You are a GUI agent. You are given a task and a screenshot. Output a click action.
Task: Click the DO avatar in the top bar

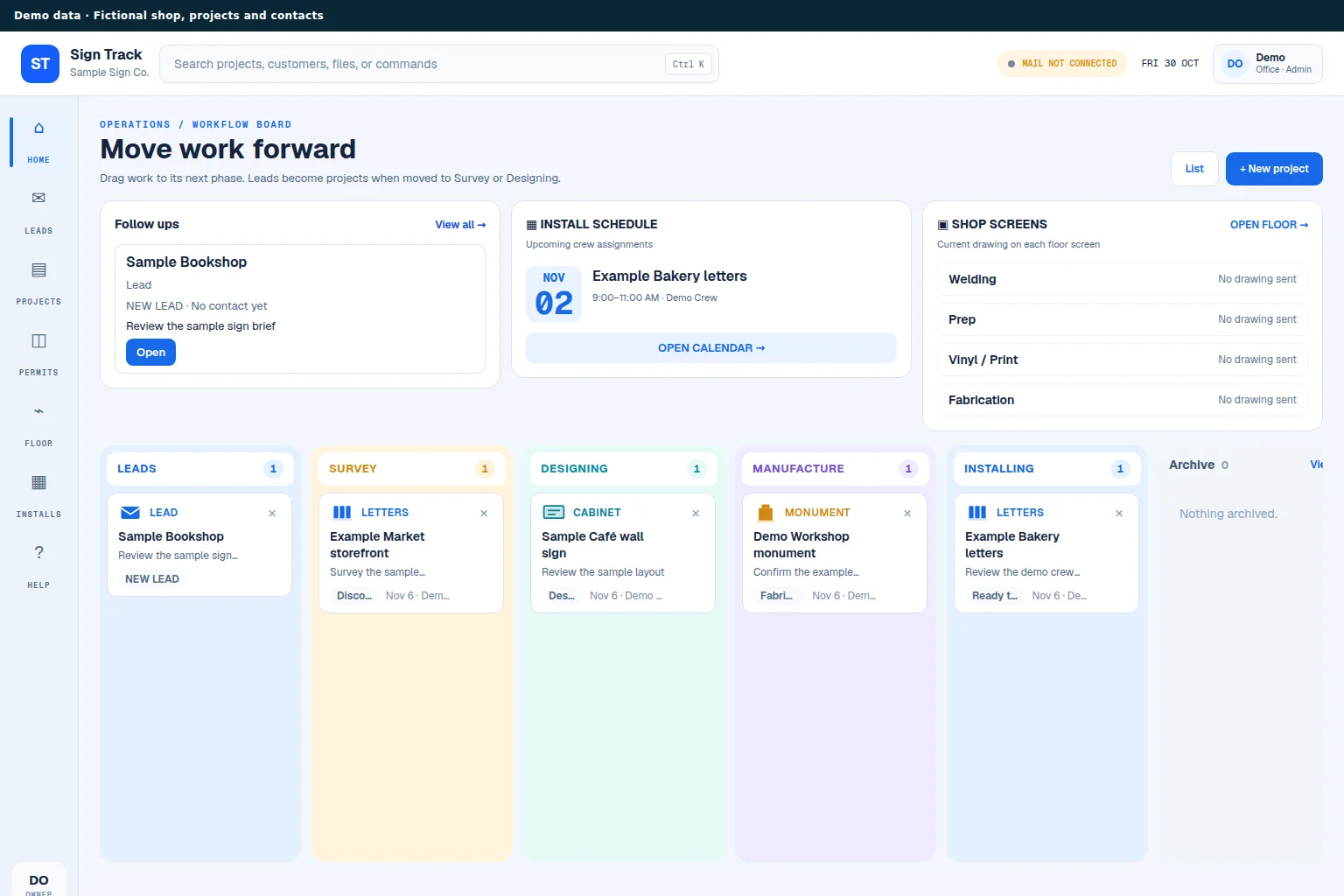pyautogui.click(x=1235, y=64)
